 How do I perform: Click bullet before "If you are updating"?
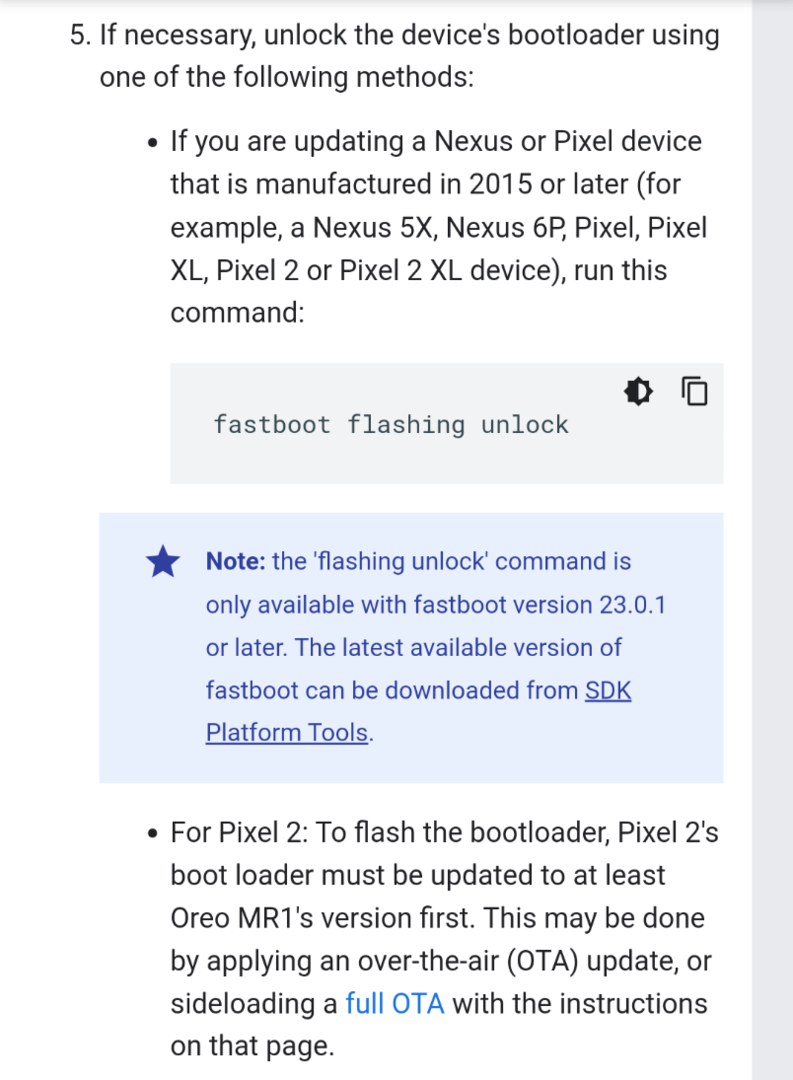[x=152, y=144]
